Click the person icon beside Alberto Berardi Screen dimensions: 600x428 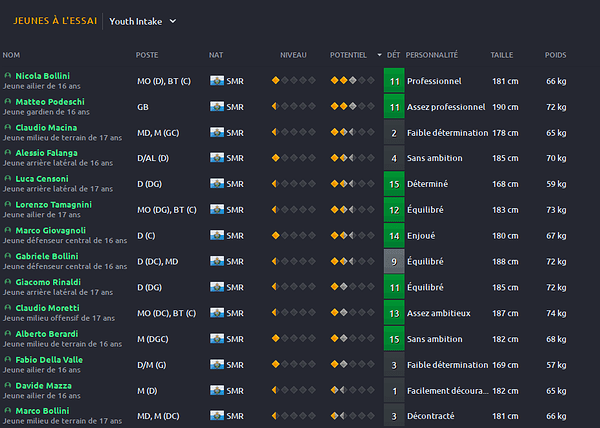coord(7,334)
